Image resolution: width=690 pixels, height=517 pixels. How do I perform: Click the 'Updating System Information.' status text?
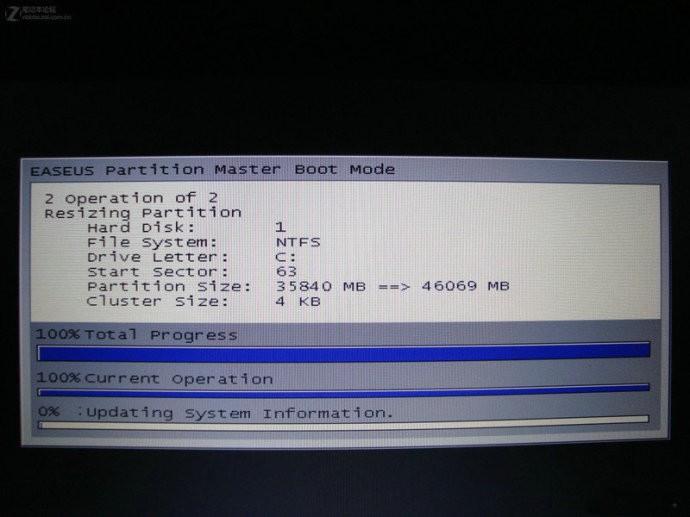point(239,413)
